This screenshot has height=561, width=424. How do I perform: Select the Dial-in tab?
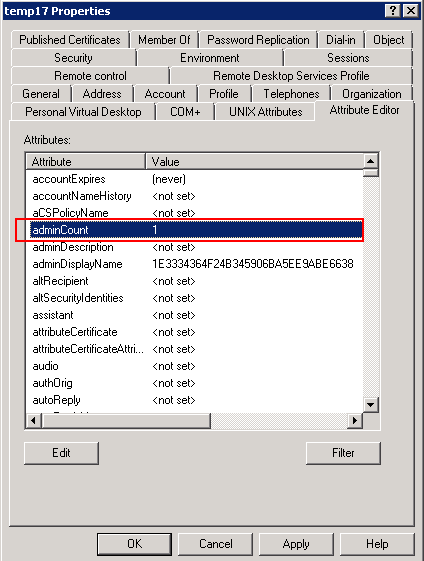(x=341, y=40)
